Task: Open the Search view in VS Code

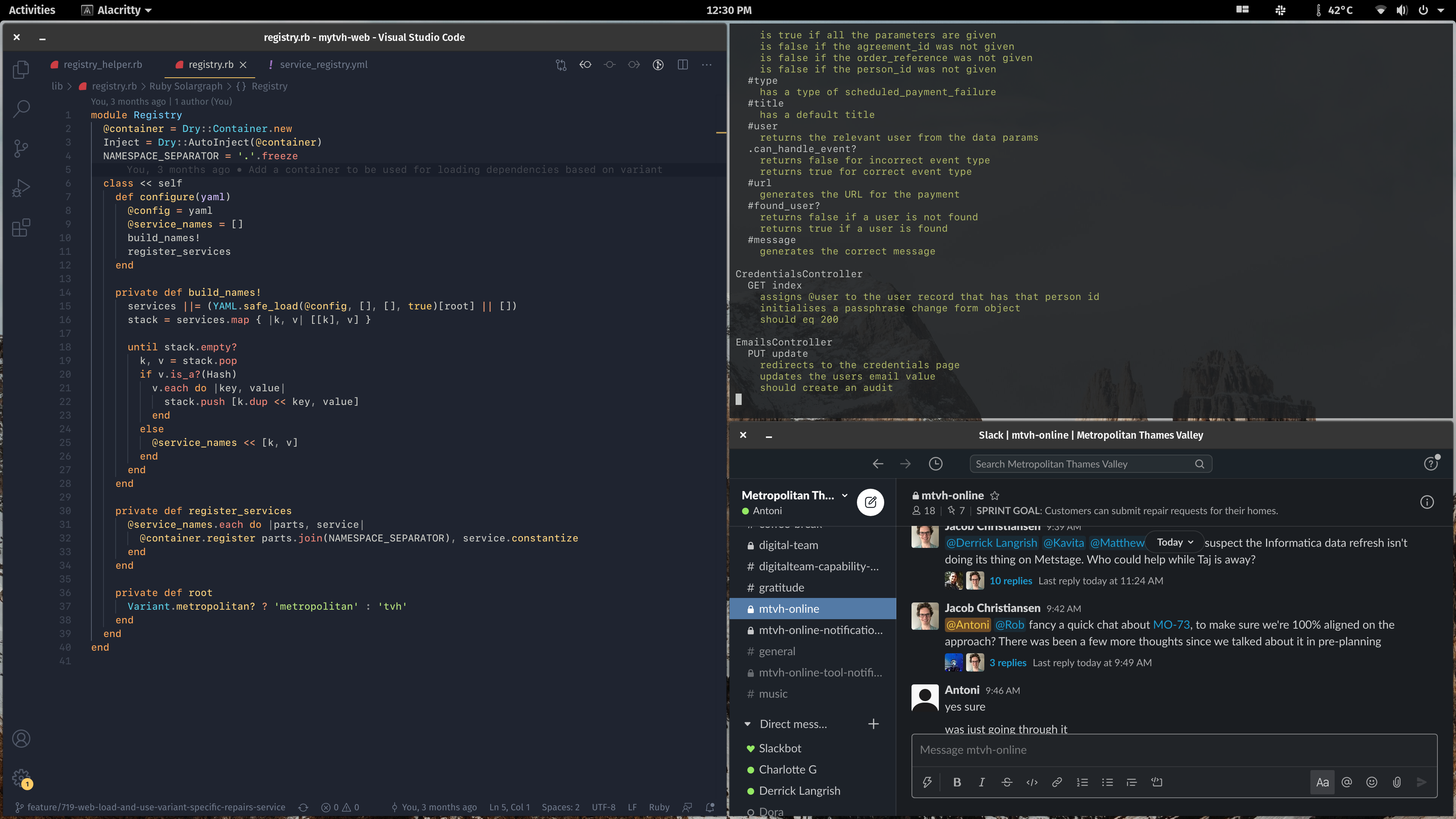Action: point(21,108)
